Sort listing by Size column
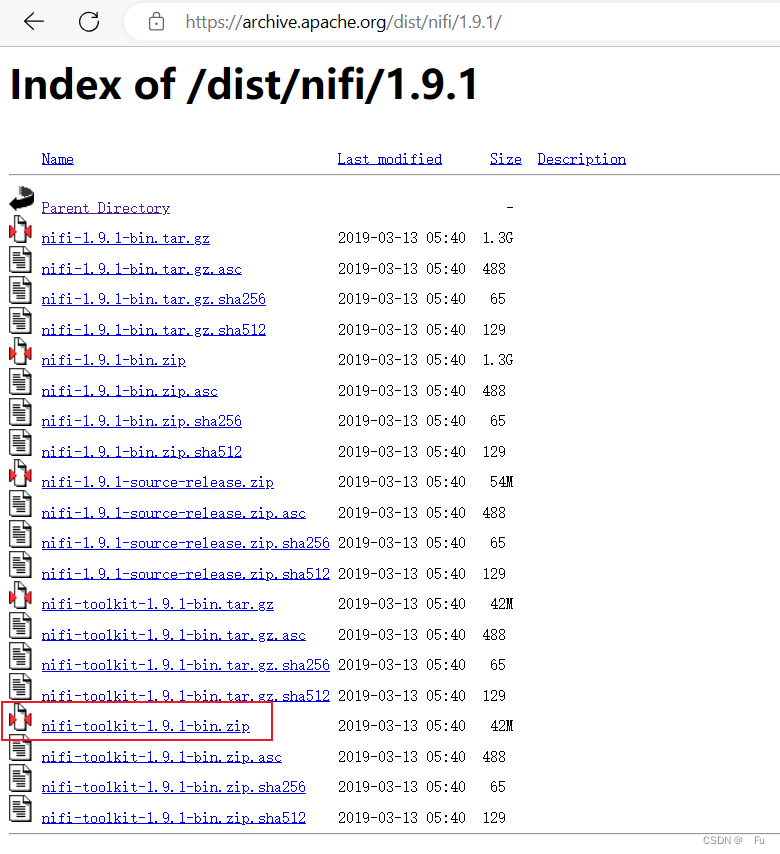780x854 pixels. (x=505, y=159)
